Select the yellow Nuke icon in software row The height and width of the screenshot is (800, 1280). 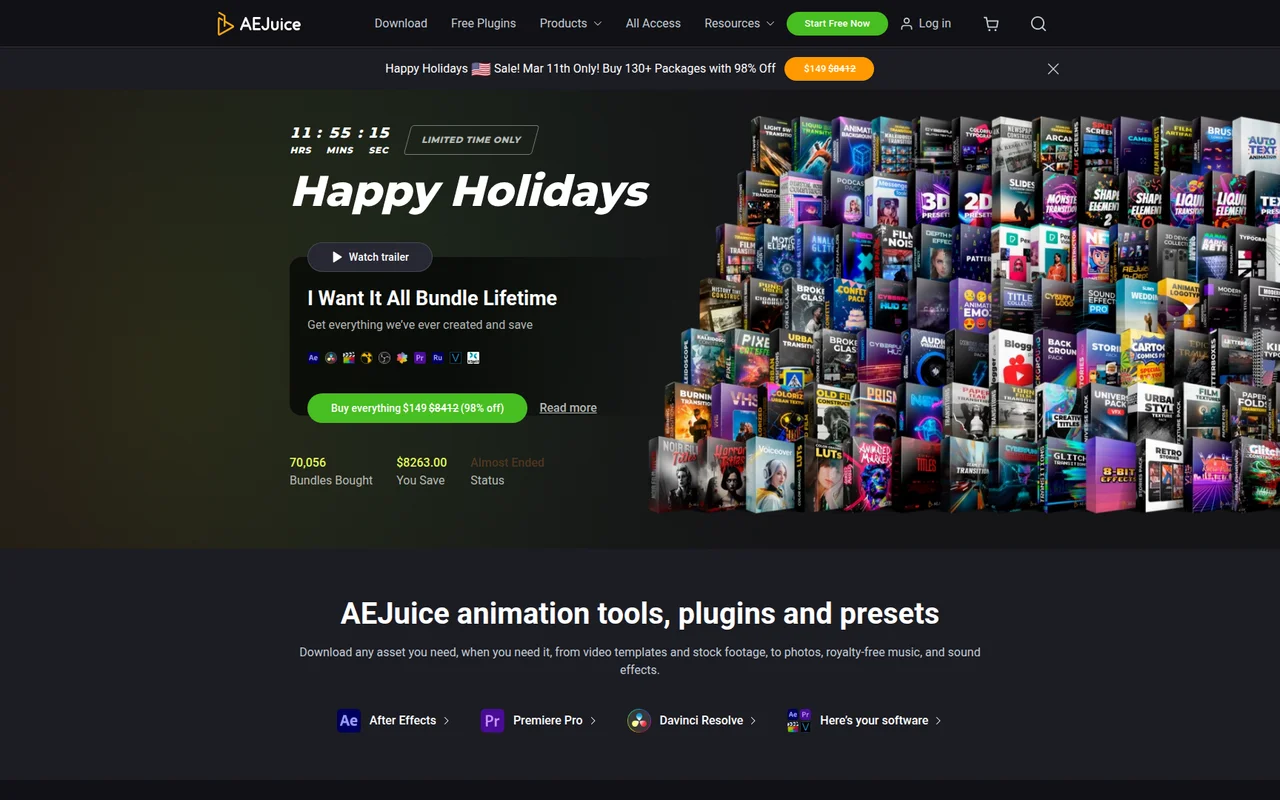point(367,357)
